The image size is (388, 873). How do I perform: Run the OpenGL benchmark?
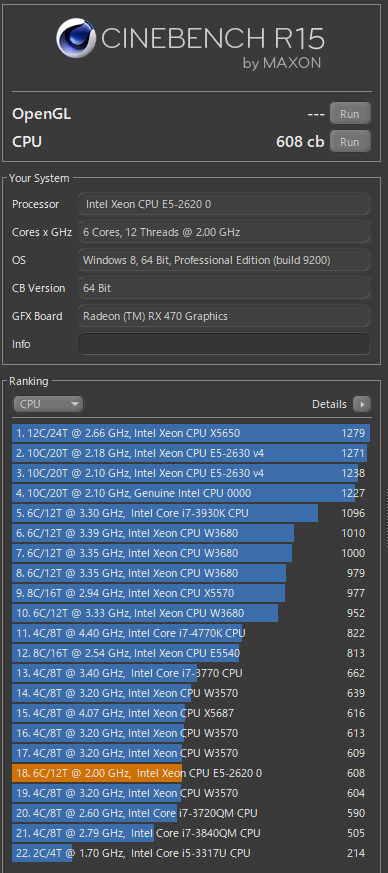point(350,114)
